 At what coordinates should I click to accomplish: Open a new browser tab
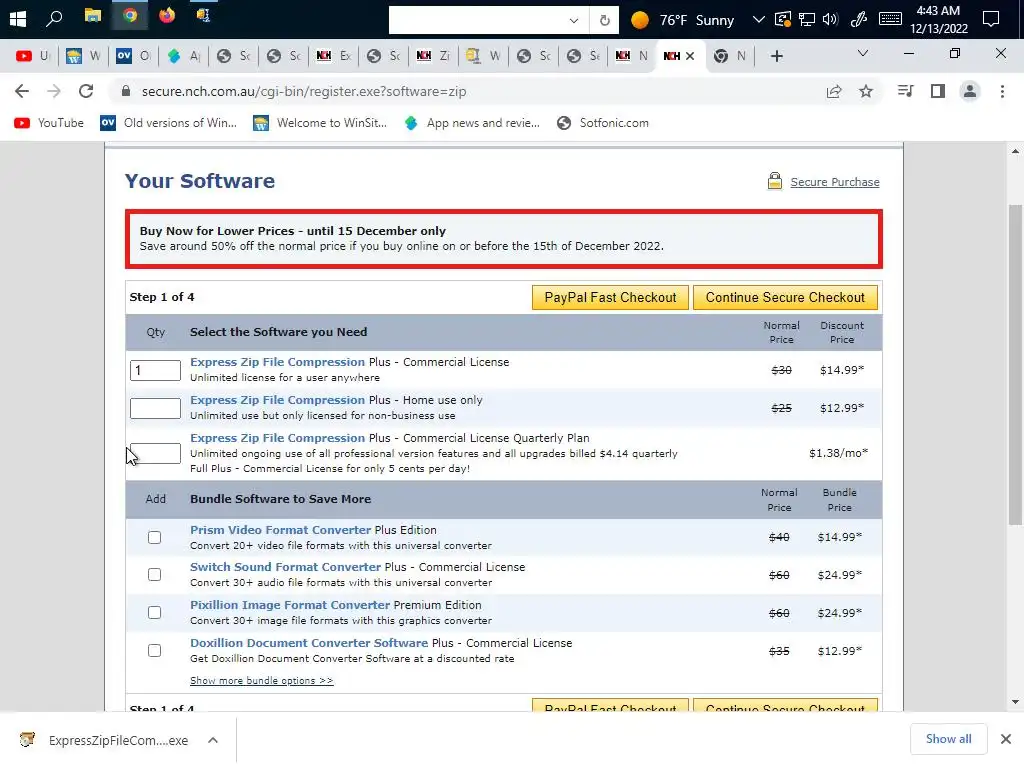(x=776, y=56)
